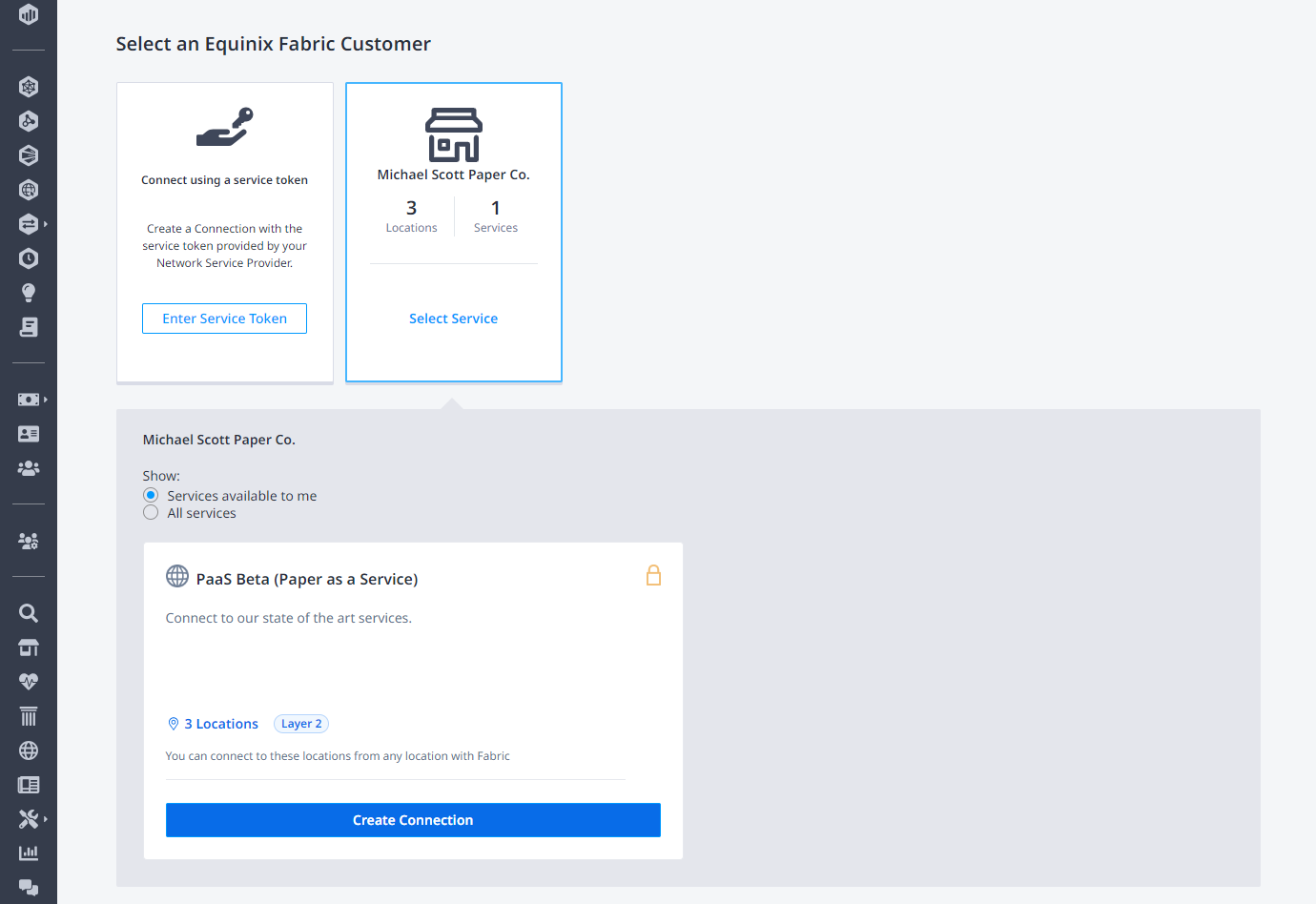Image resolution: width=1316 pixels, height=904 pixels.
Task: Open the heartbeat health sidebar icon
Action: (x=29, y=682)
